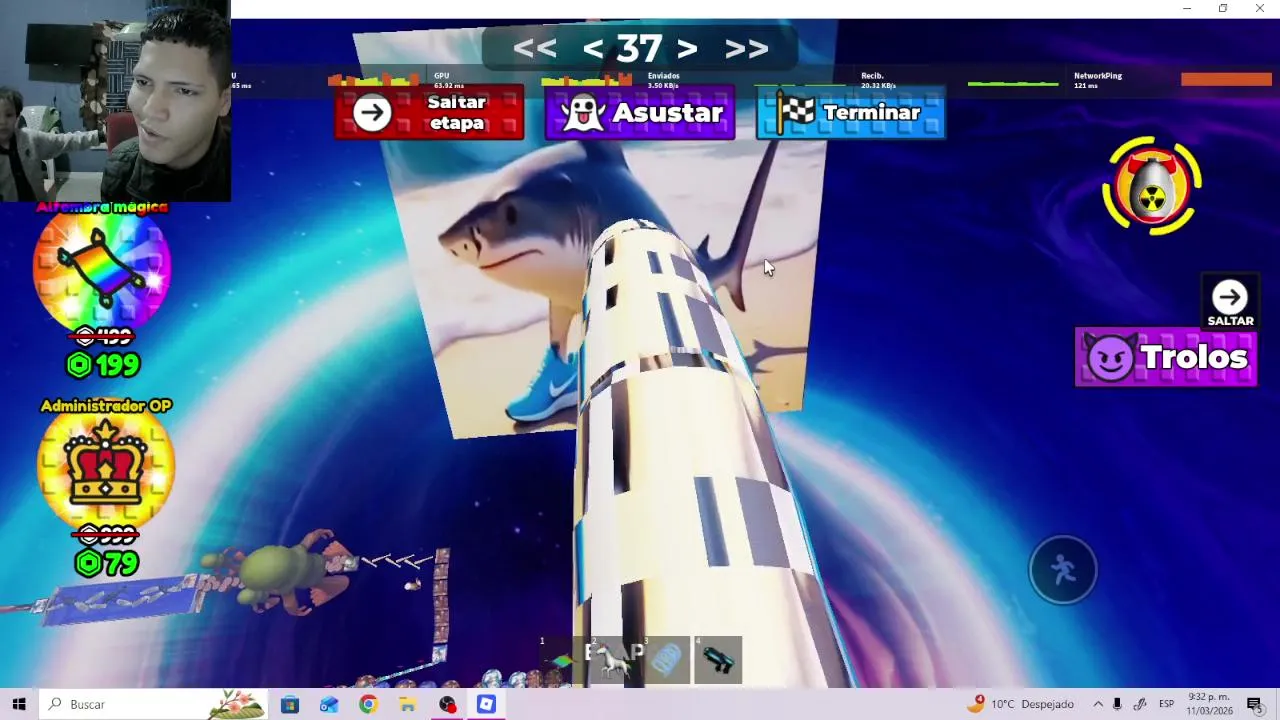
Task: Skip forward with double-right arrows
Action: 746,49
